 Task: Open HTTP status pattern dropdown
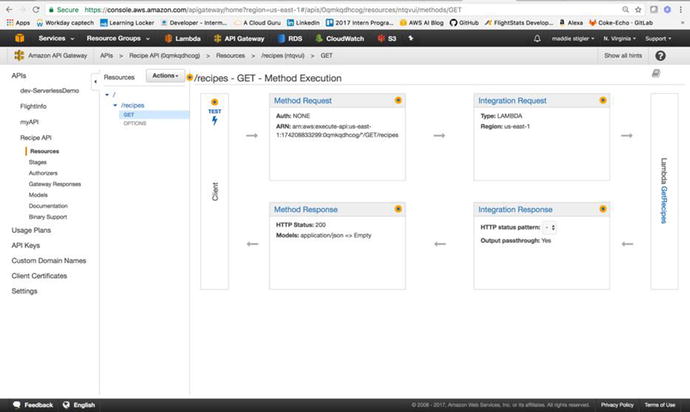[x=549, y=228]
